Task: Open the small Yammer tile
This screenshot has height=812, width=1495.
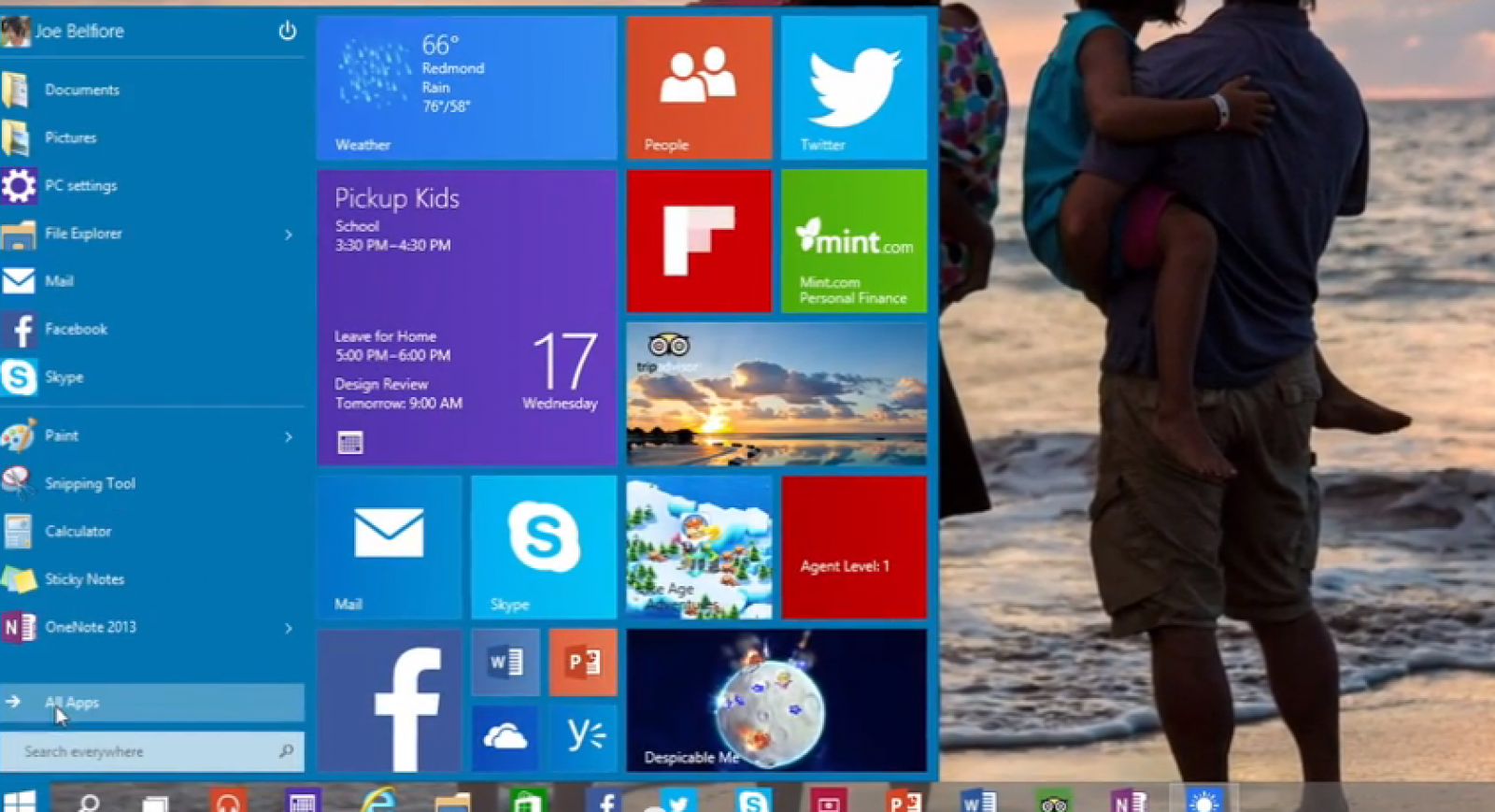Action: (x=583, y=738)
